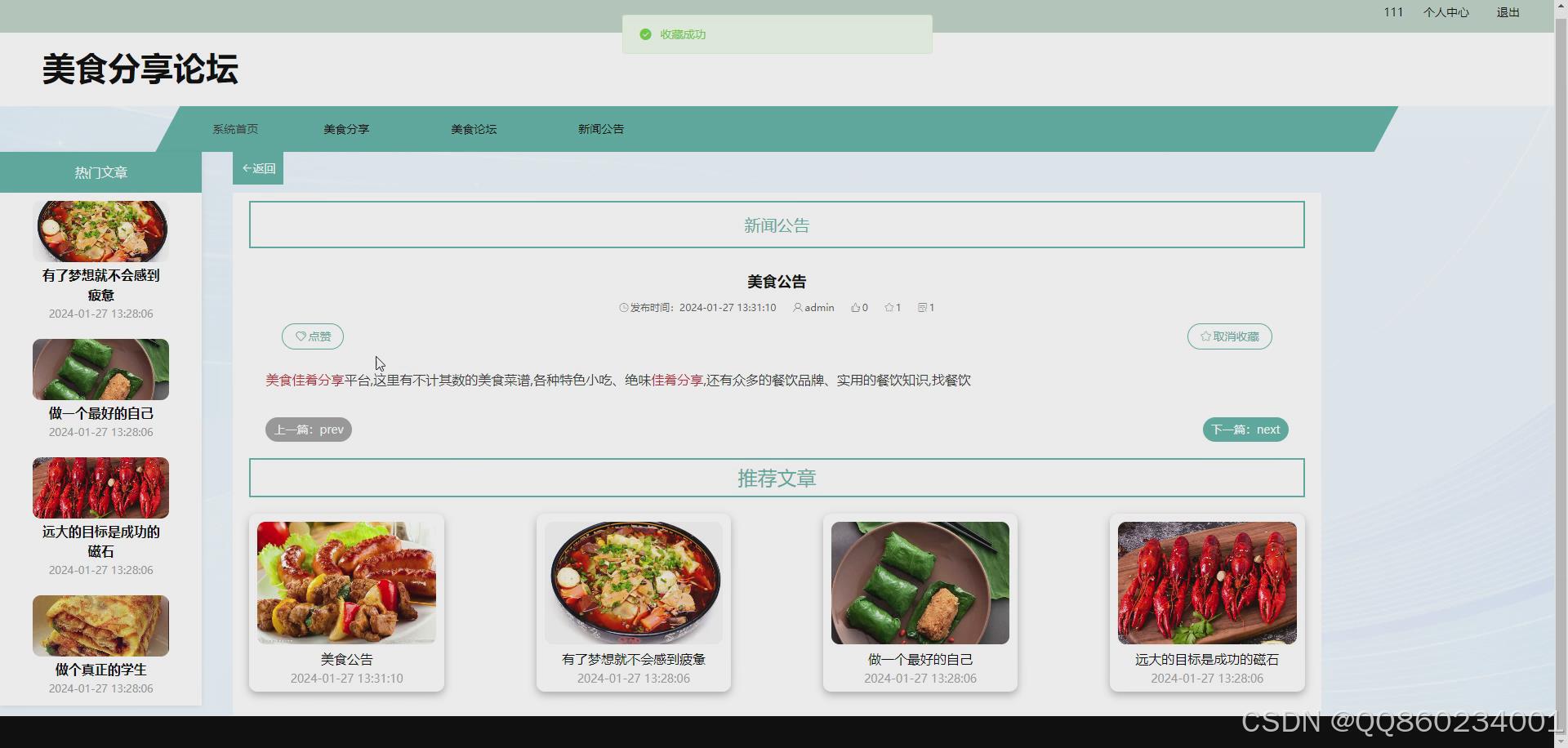Open the 美食公告 recommended article thumbnail
The image size is (1568, 748).
(346, 581)
